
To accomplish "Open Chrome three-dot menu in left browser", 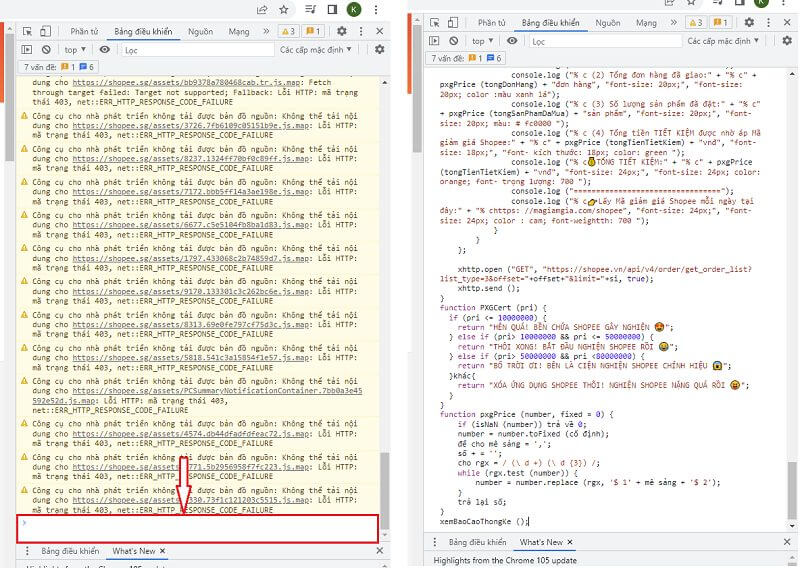I will [x=376, y=9].
